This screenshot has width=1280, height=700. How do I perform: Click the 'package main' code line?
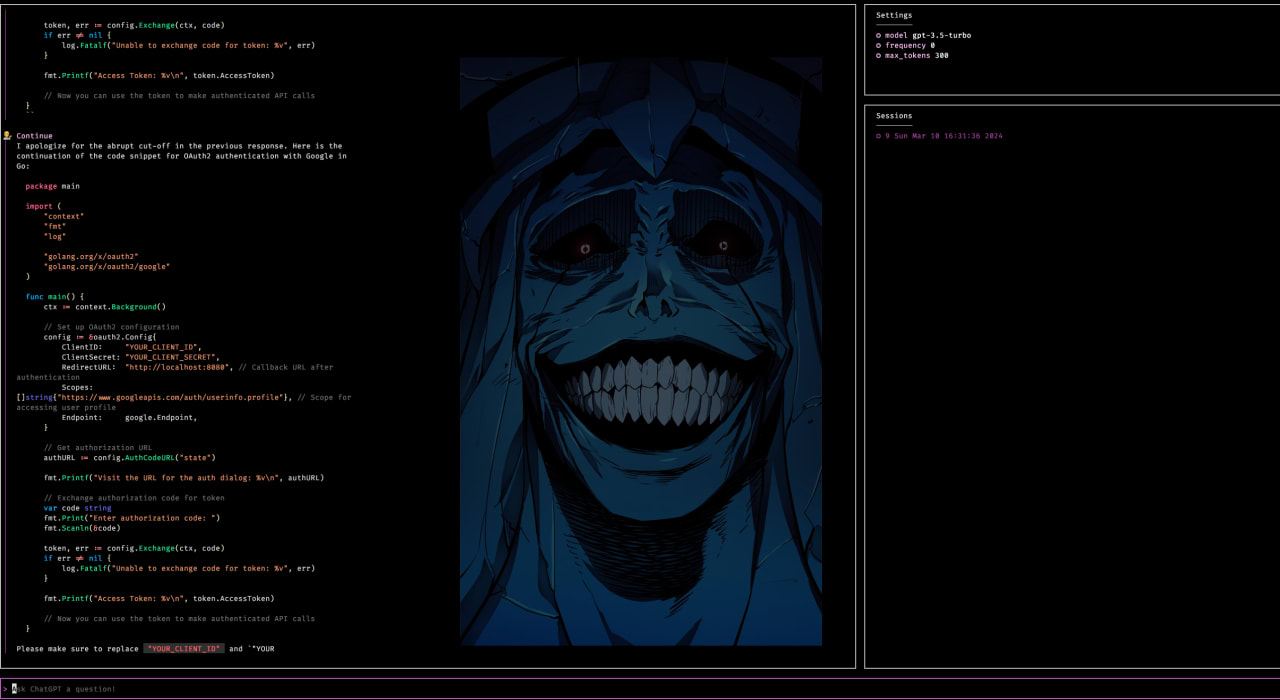(x=52, y=186)
